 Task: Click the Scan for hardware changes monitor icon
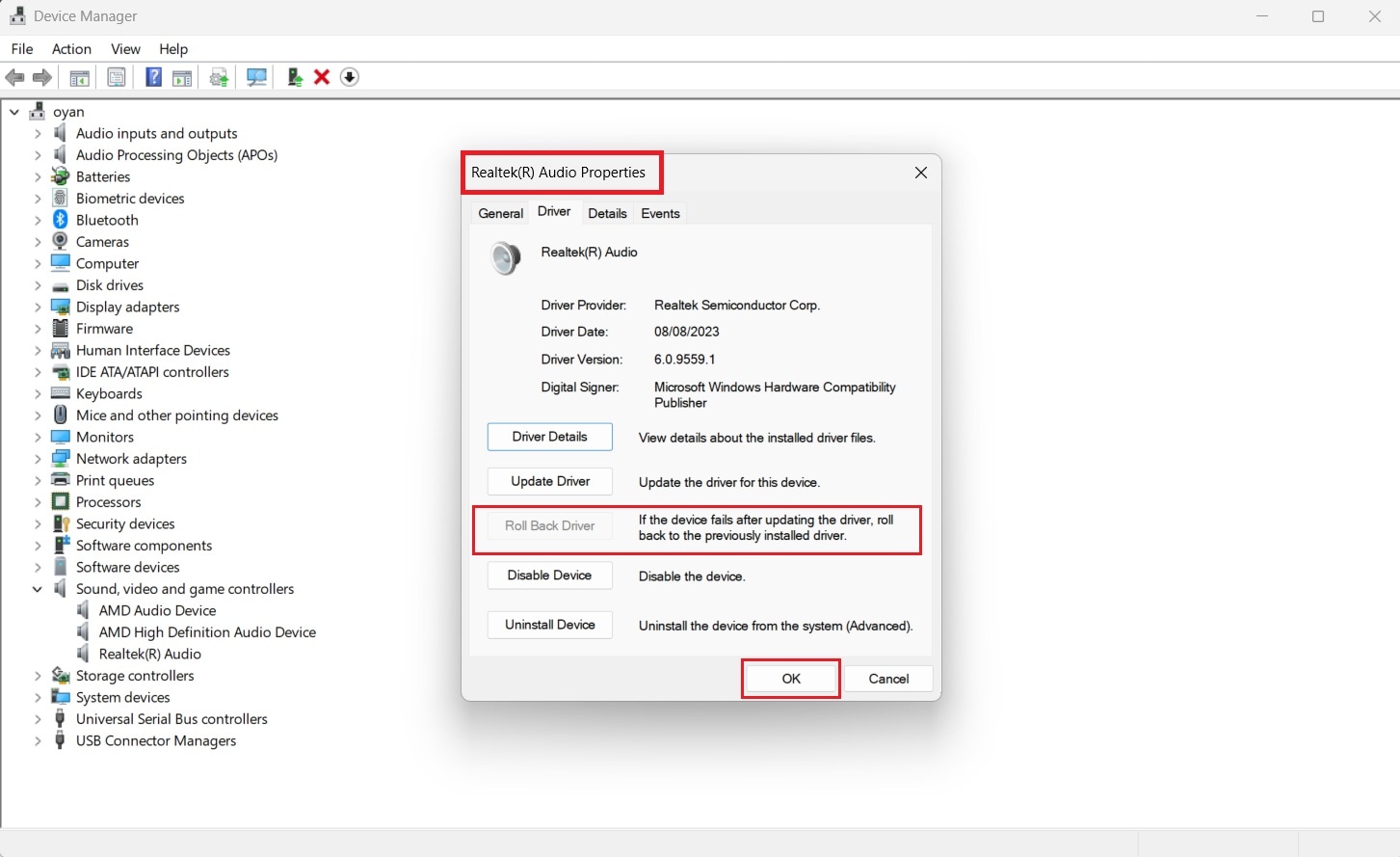[x=256, y=77]
